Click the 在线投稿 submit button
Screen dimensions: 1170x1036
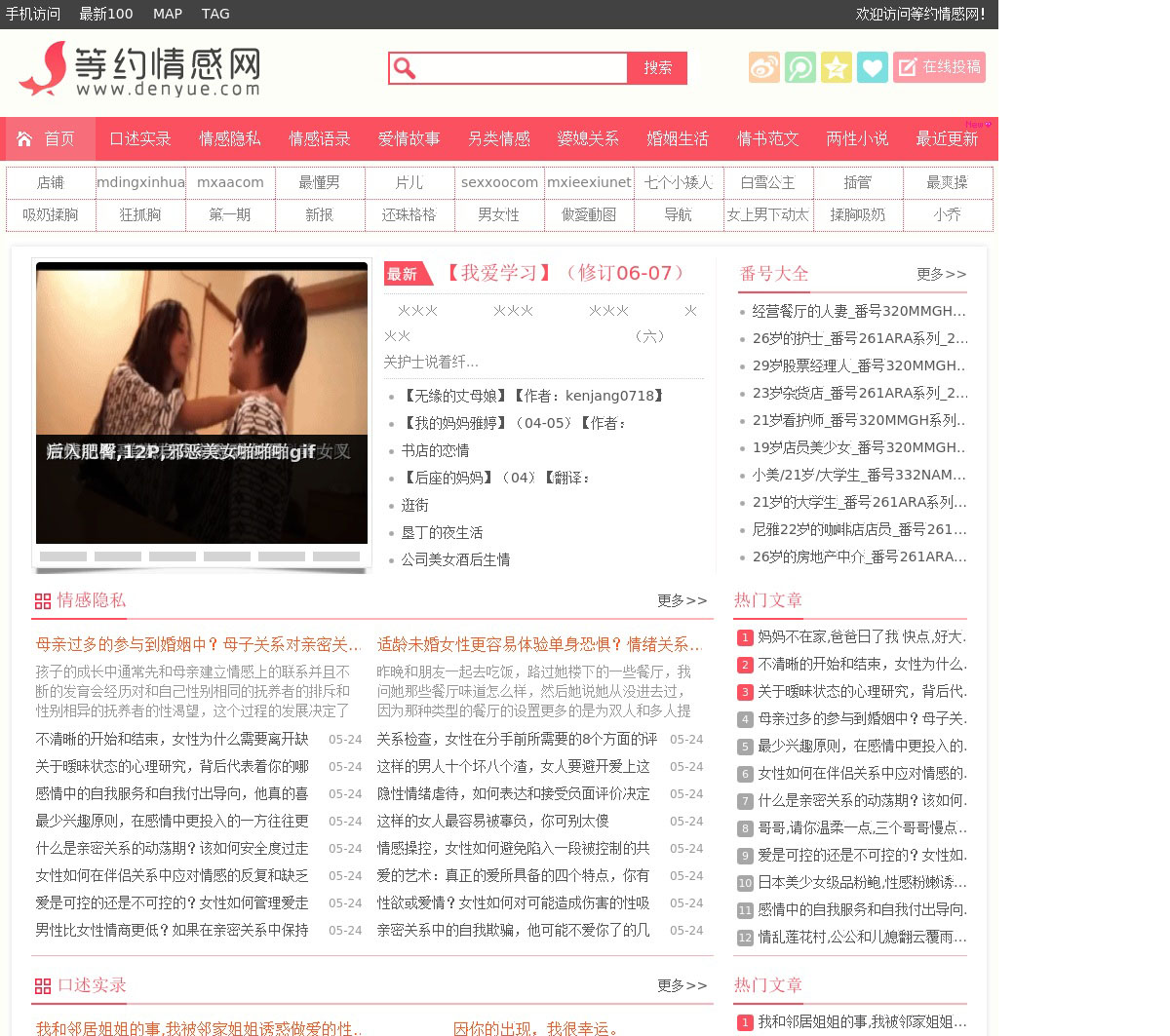(x=939, y=67)
